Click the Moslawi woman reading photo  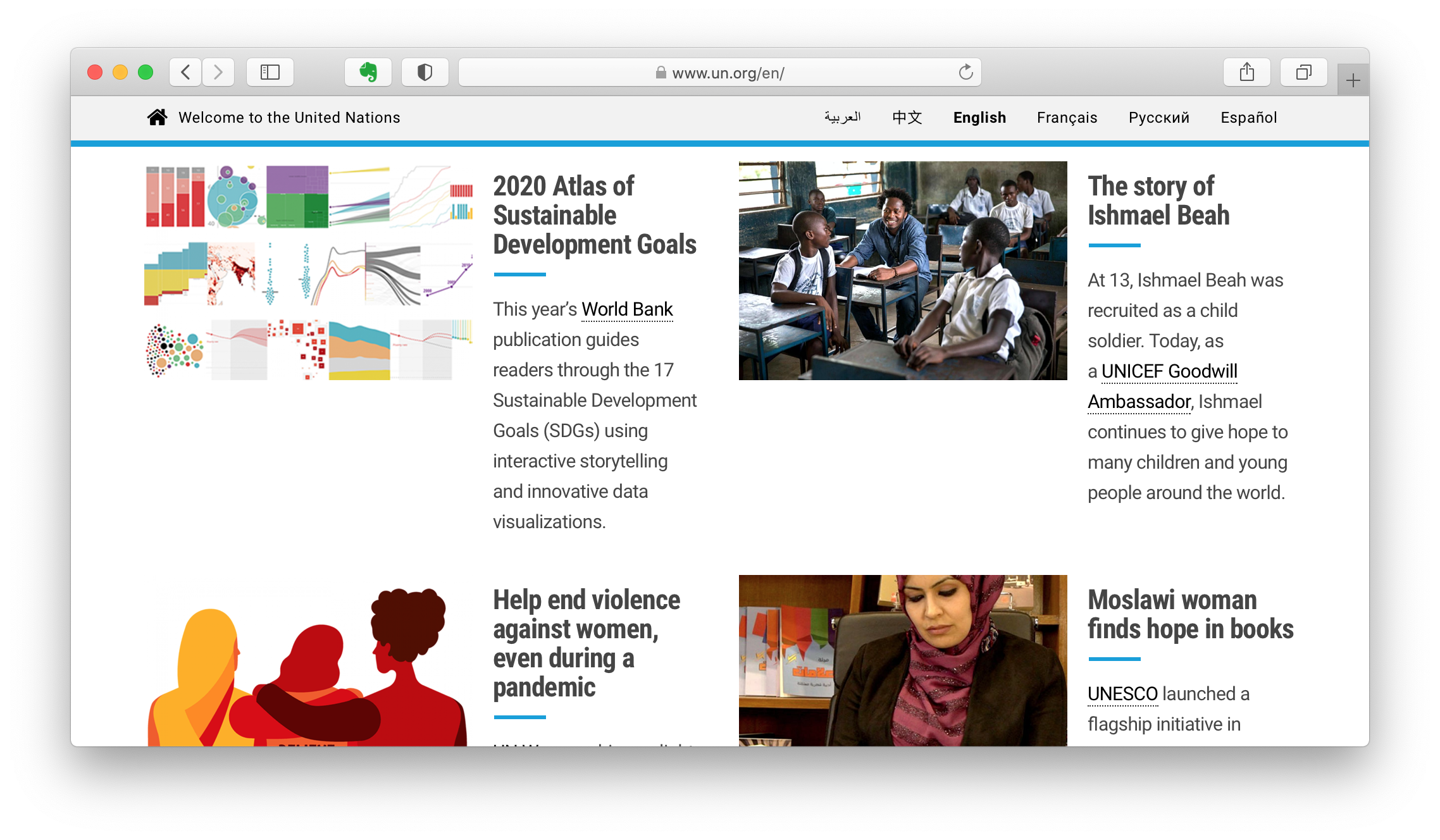tap(903, 661)
